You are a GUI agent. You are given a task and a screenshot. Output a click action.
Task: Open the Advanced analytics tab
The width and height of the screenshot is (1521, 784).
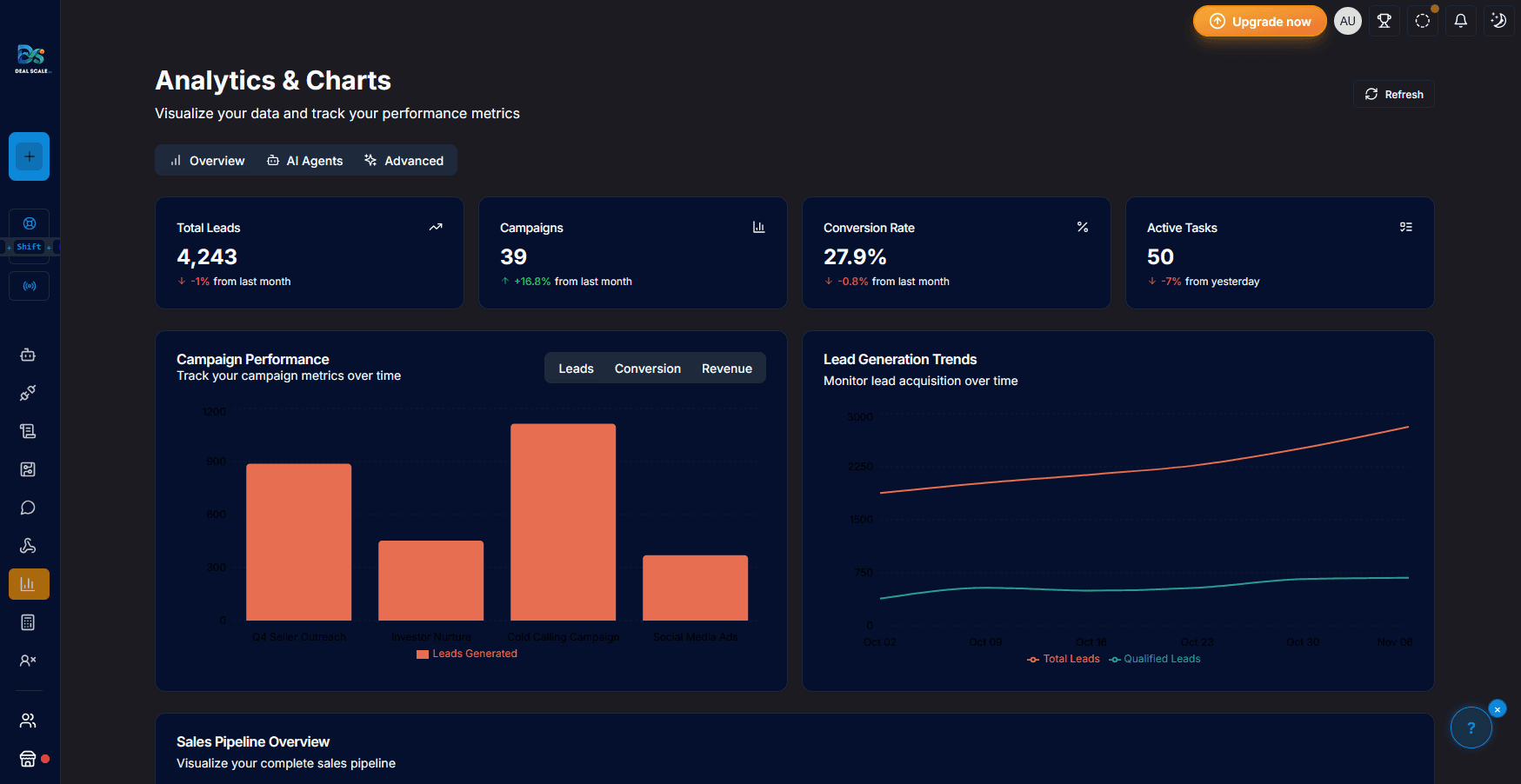click(404, 160)
